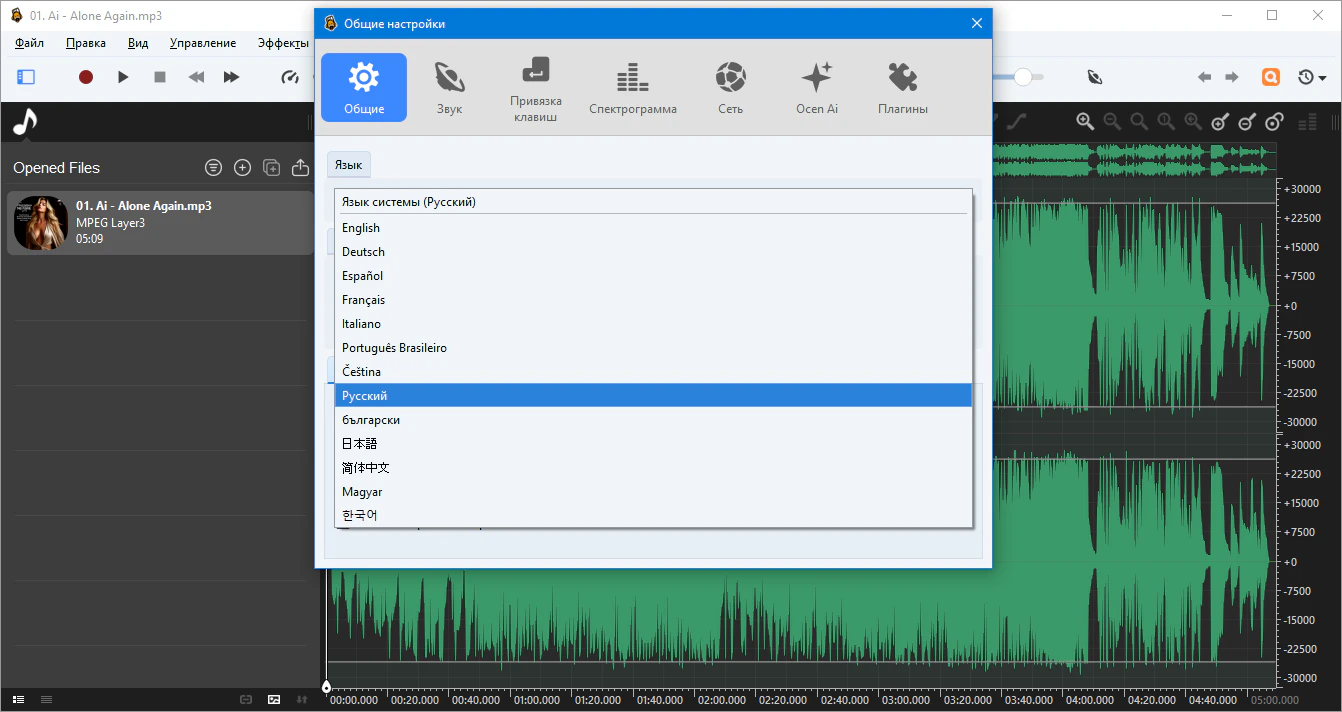Click the filter icon in Opened Files
The image size is (1342, 712).
213,168
